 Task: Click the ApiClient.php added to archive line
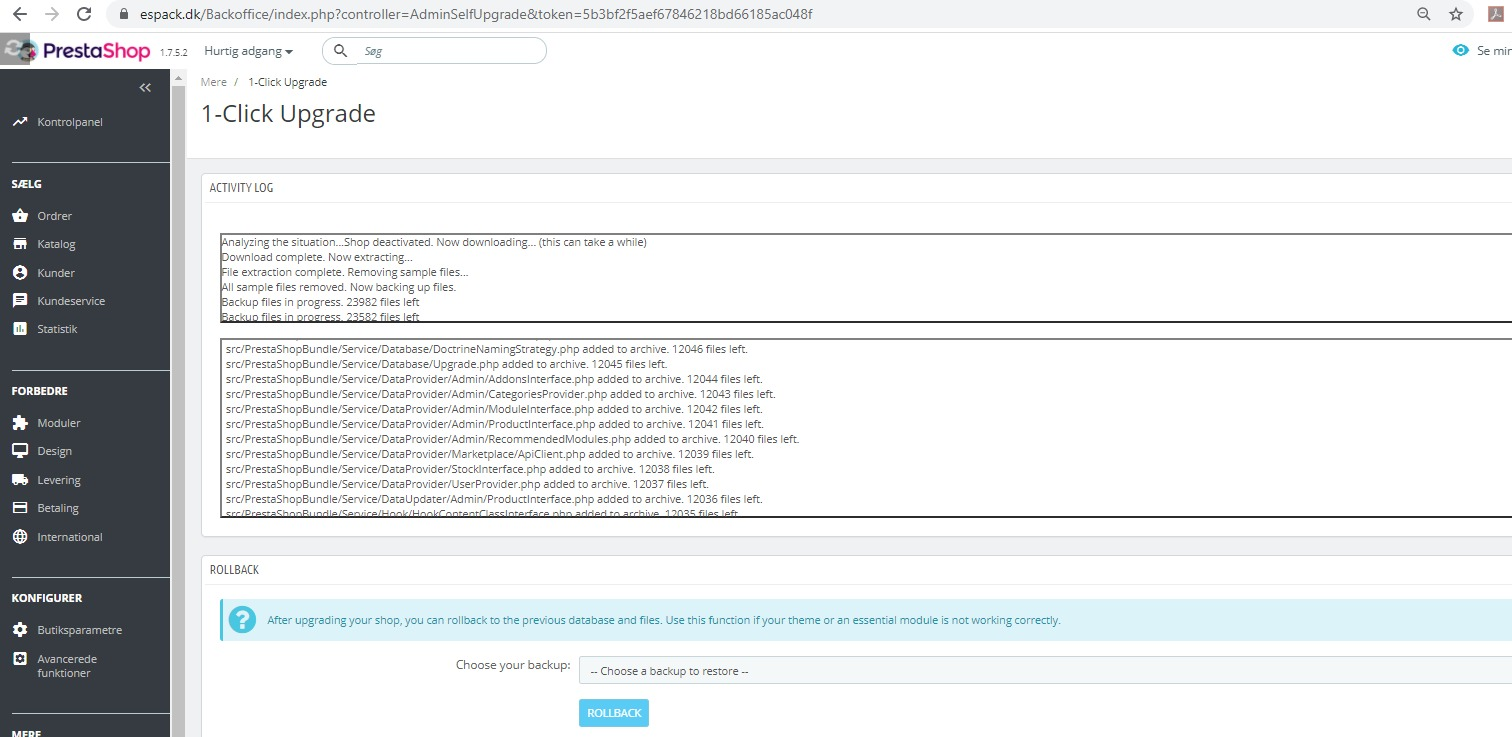(x=490, y=454)
